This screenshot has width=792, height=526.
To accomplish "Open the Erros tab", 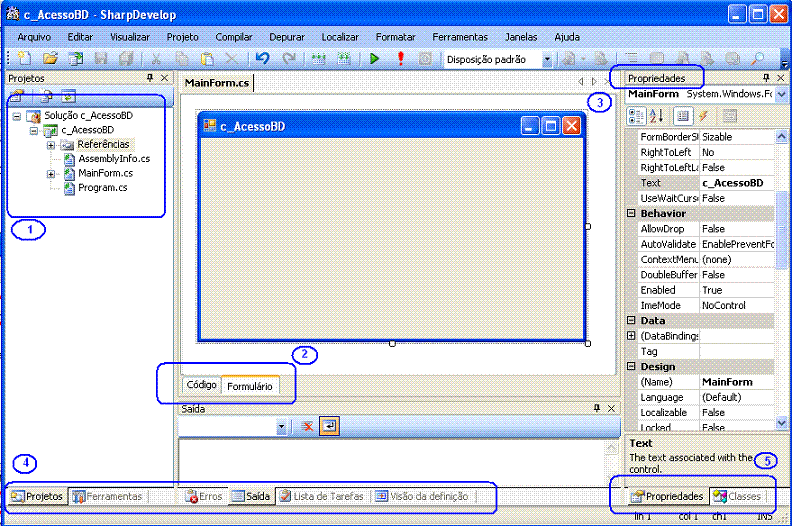I will [204, 497].
